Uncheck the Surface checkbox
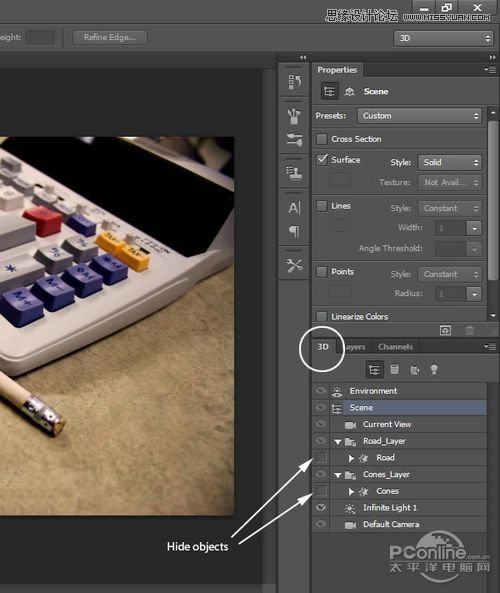Image resolution: width=500 pixels, height=593 pixels. (x=322, y=160)
